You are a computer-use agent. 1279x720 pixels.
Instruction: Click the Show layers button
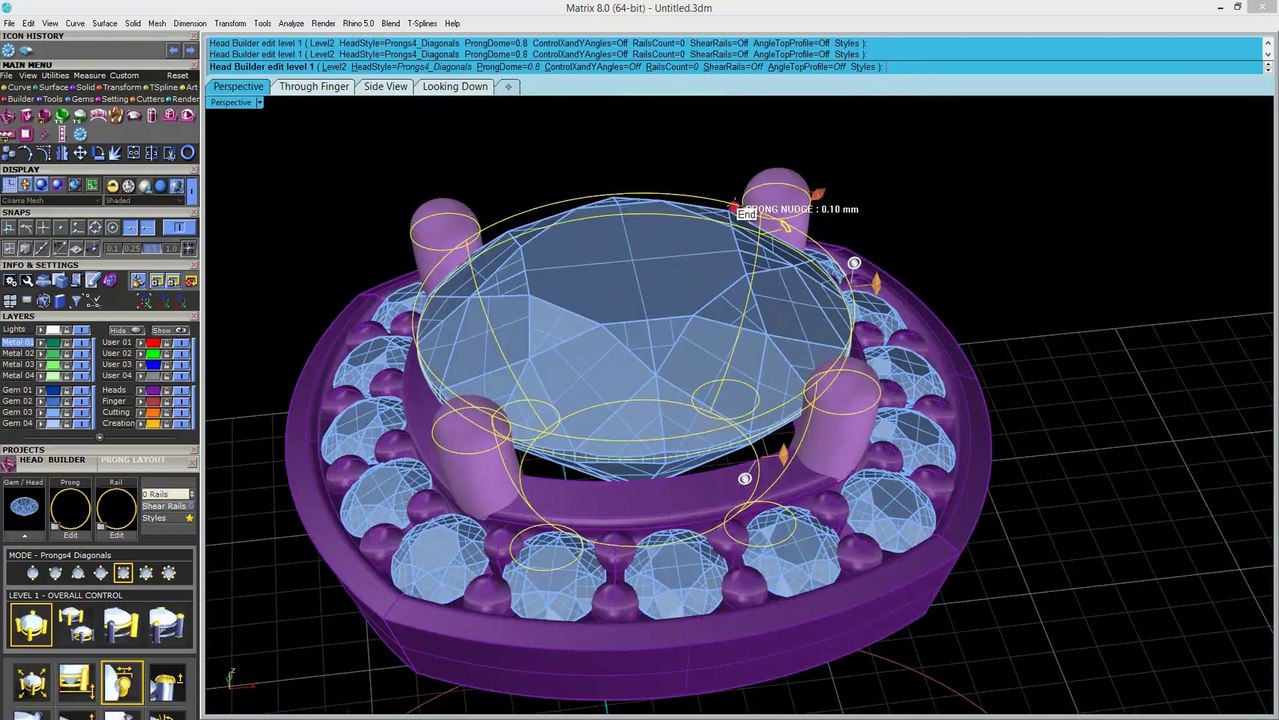coord(170,330)
